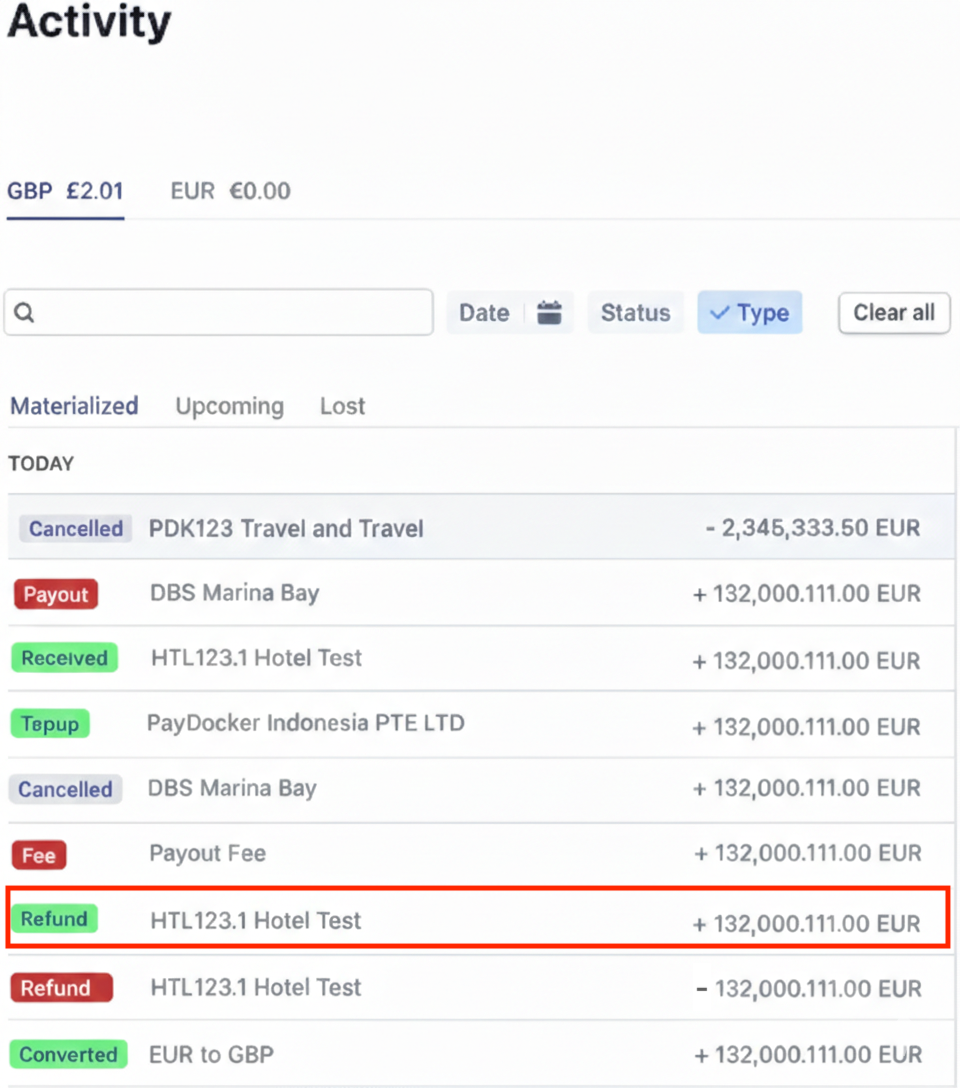The image size is (960, 1088).
Task: Toggle the checked Type filter
Action: [750, 313]
